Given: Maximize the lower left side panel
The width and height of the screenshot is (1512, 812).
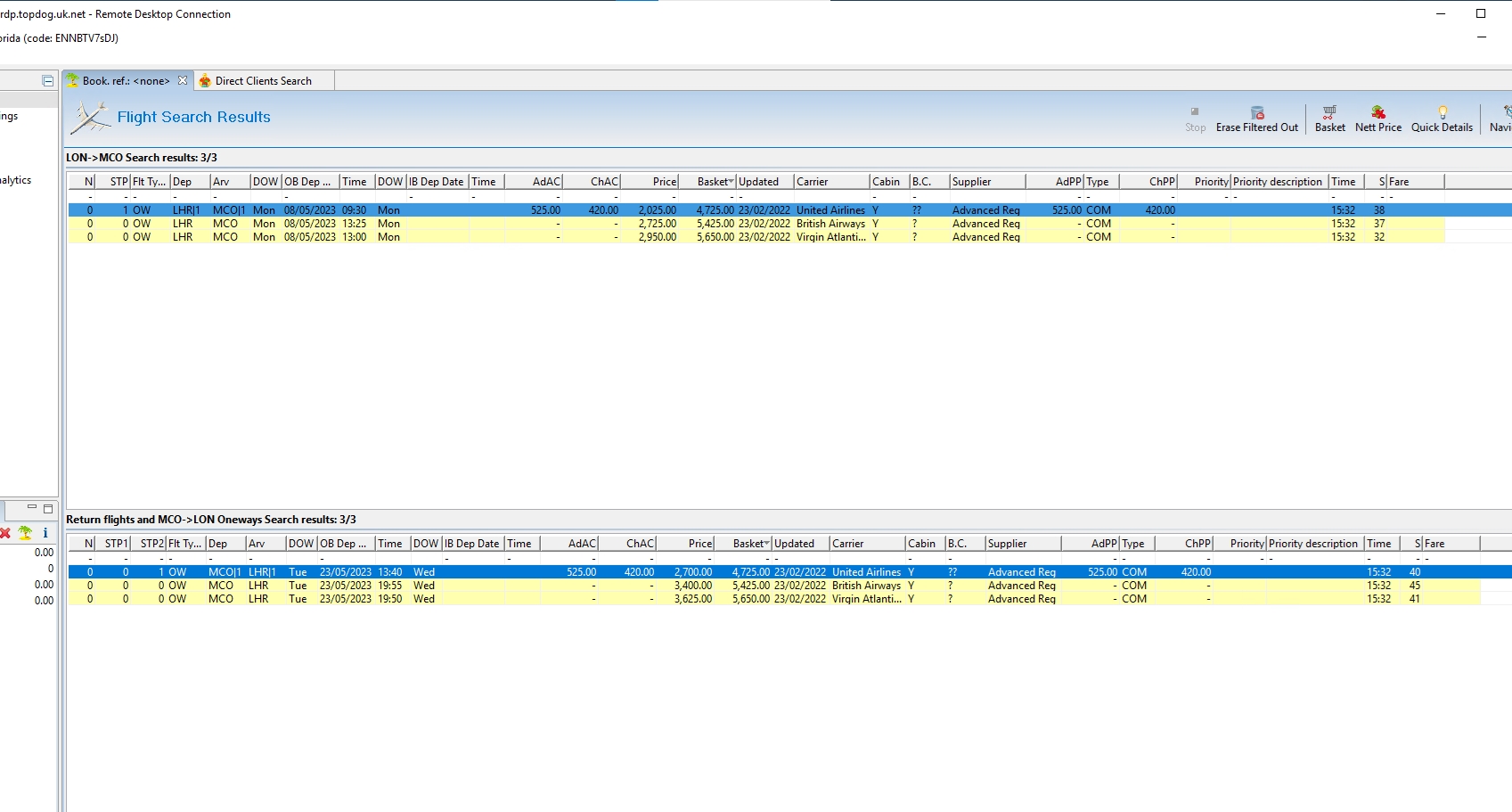Looking at the screenshot, I should pyautogui.click(x=48, y=509).
